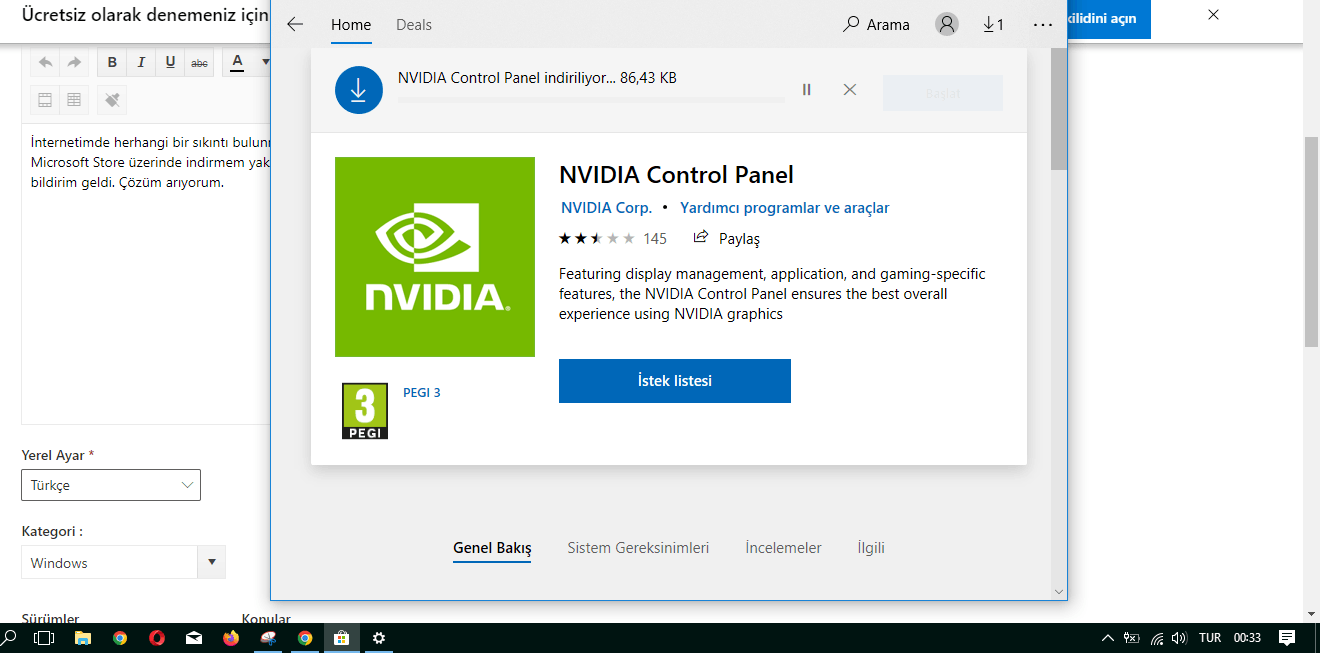The image size is (1320, 653).
Task: Open Microsoft Store taskbar icon
Action: point(341,638)
